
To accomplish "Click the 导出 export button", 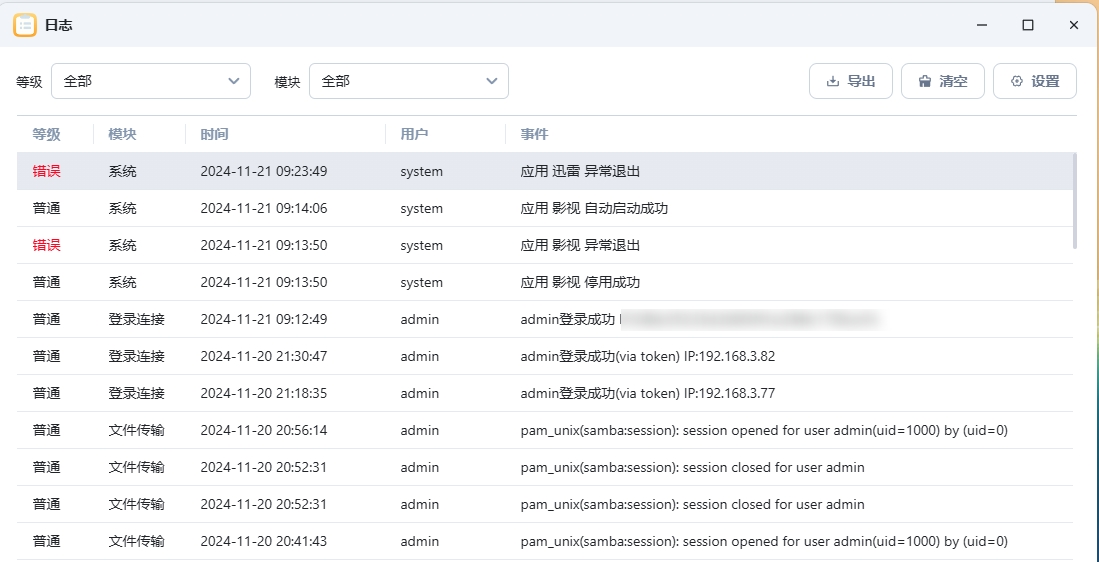I will click(x=851, y=81).
